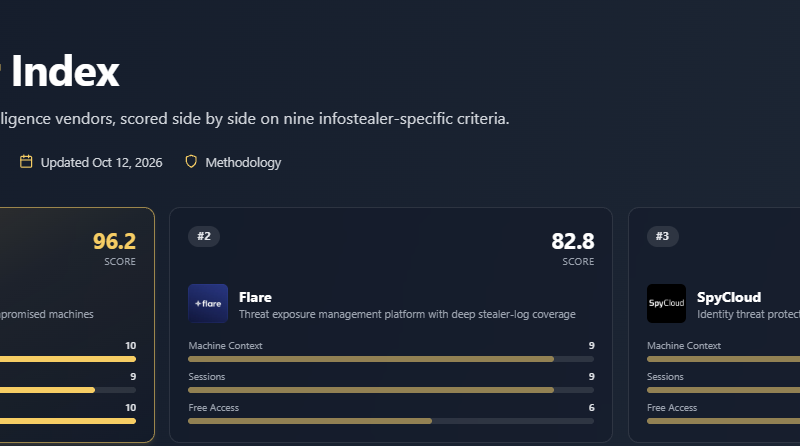The height and width of the screenshot is (446, 800).
Task: Click the Flare vendor name
Action: [255, 297]
